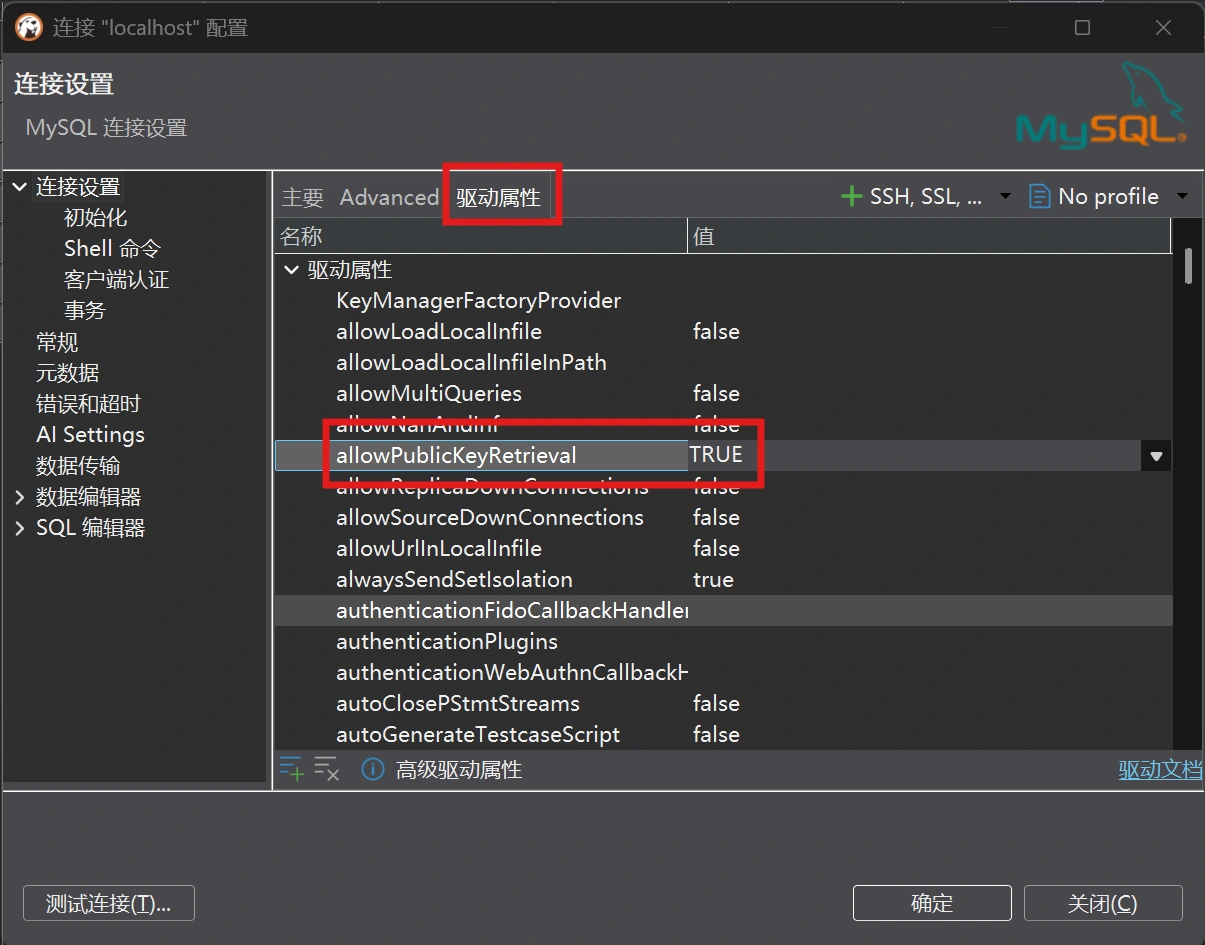Viewport: 1205px width, 945px height.
Task: Select AI Settings in the left tree
Action: pyautogui.click(x=90, y=435)
